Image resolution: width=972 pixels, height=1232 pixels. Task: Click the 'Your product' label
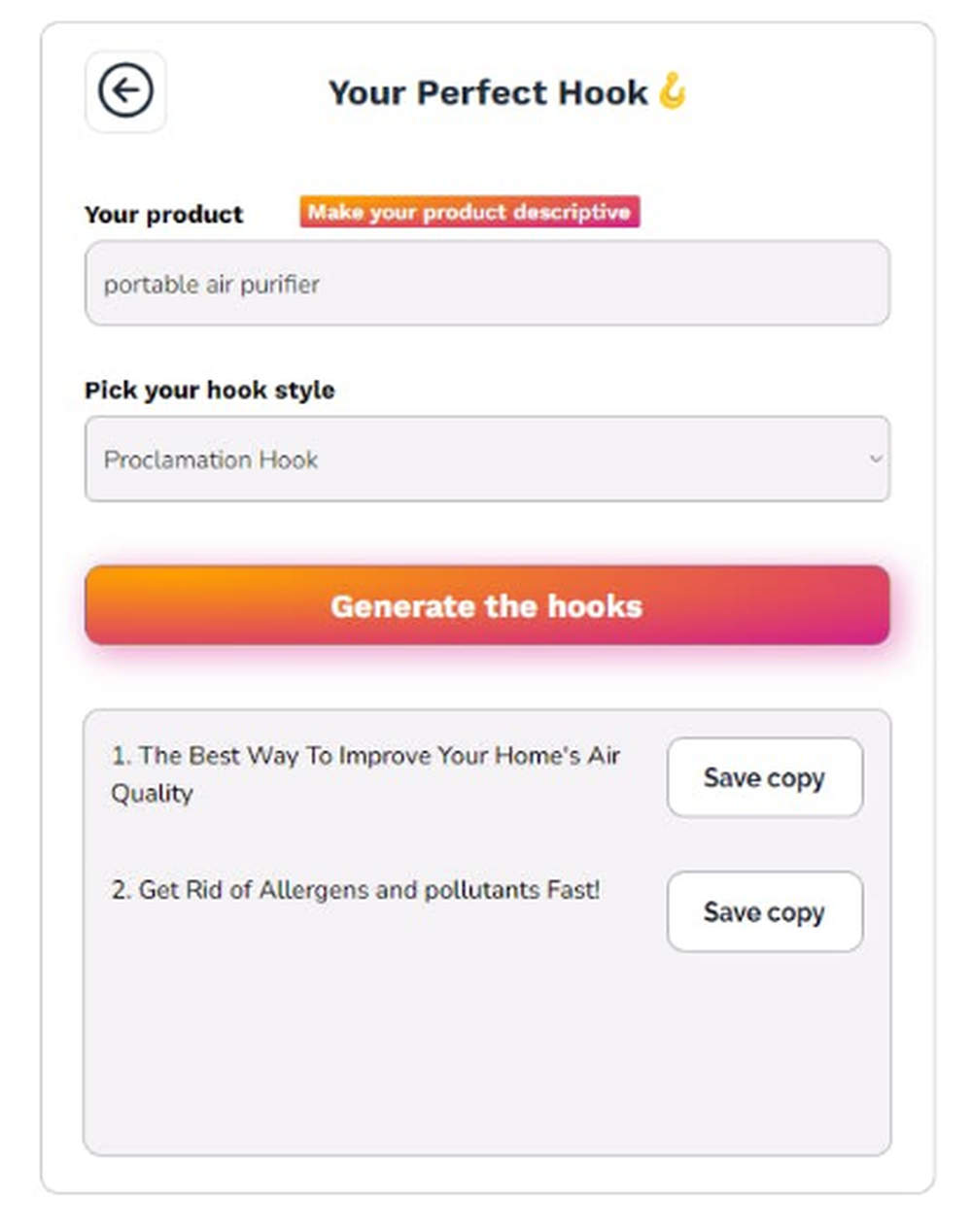(163, 214)
